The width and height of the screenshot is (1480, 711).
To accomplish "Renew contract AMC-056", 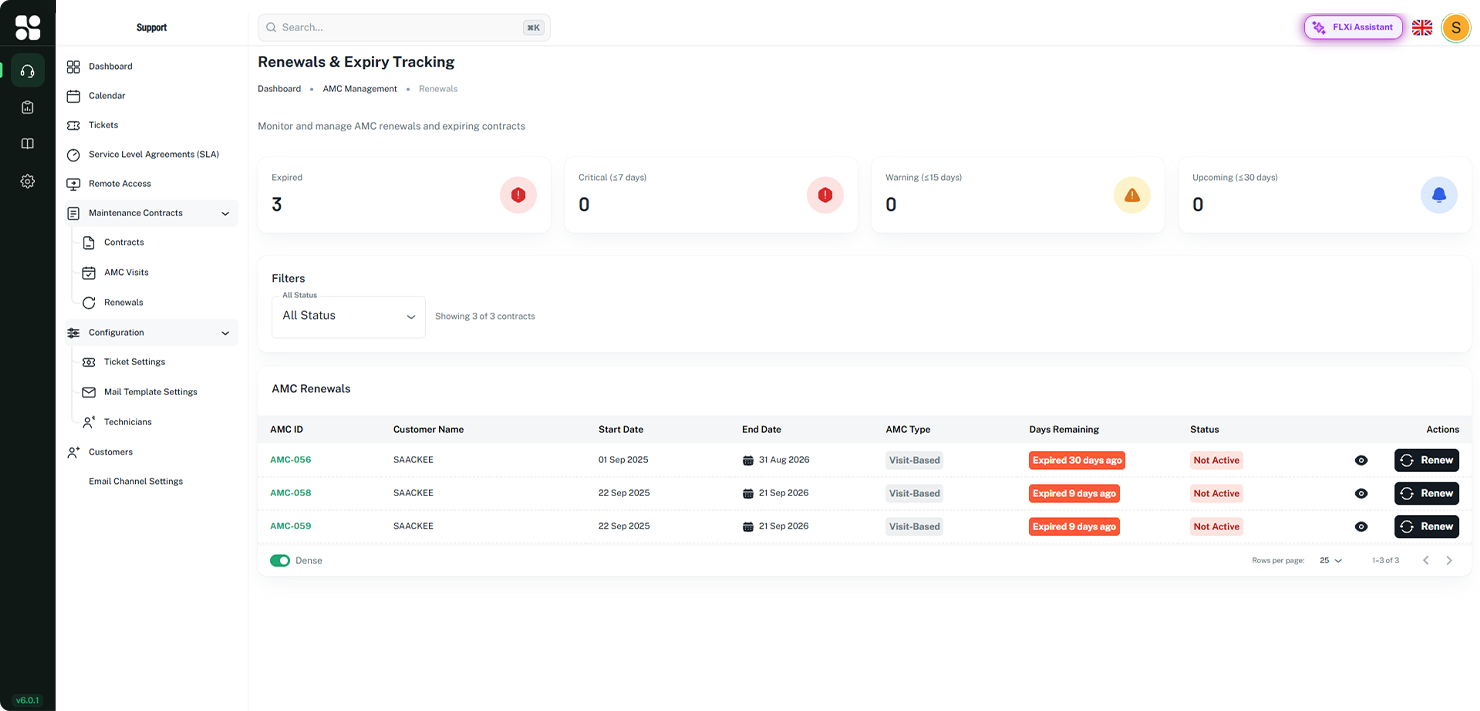I will point(1427,461).
